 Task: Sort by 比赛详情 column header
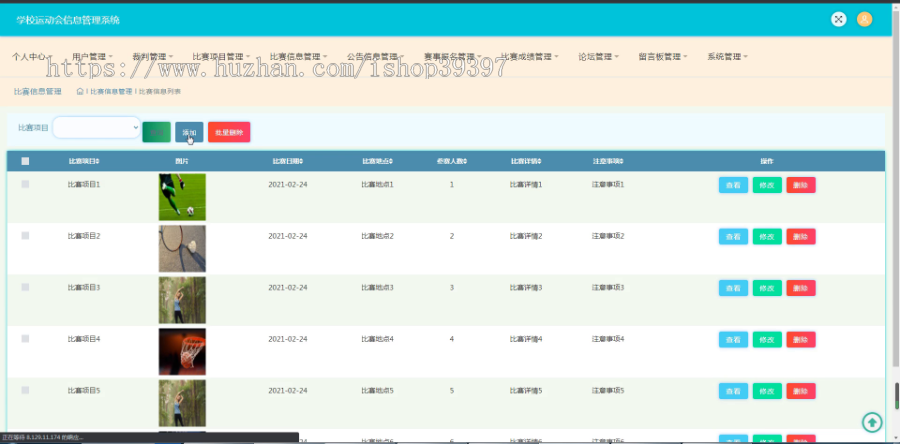pos(526,161)
